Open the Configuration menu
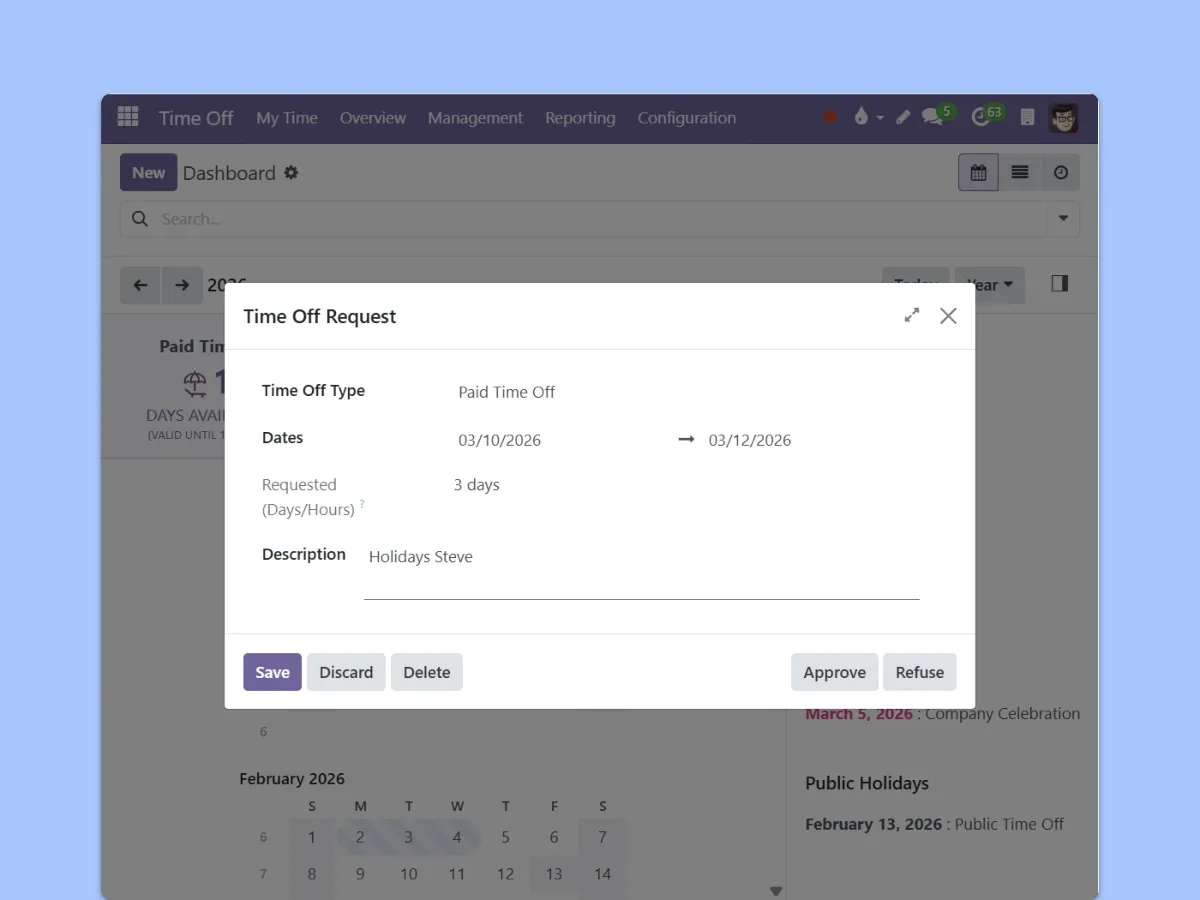Screen dimensions: 1200x900 point(686,118)
